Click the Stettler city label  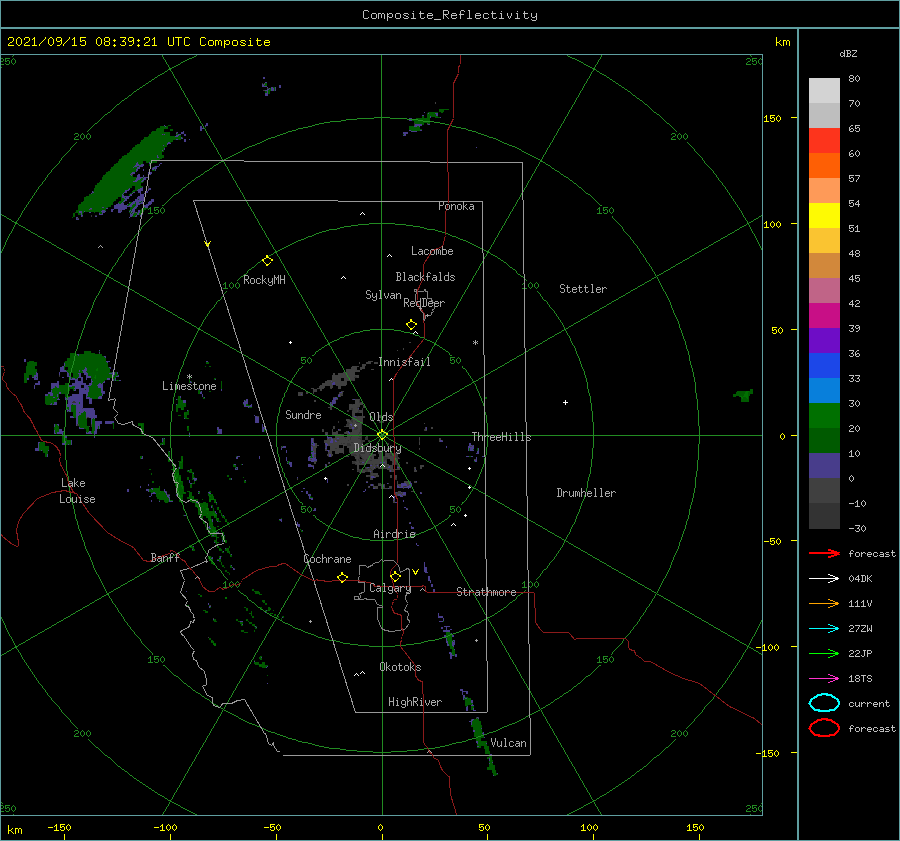click(x=583, y=289)
